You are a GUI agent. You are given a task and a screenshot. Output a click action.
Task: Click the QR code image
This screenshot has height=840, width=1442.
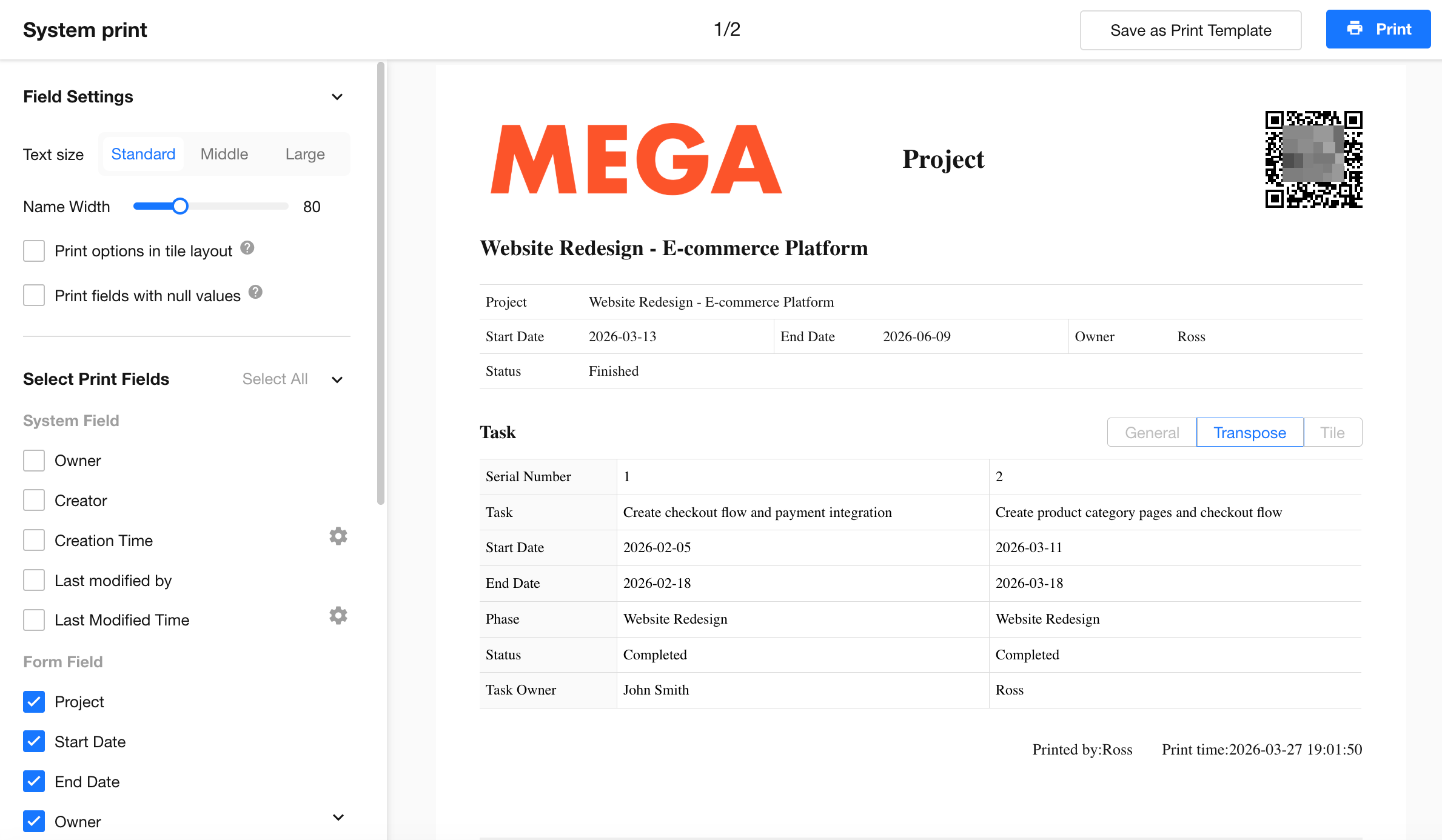pyautogui.click(x=1313, y=159)
